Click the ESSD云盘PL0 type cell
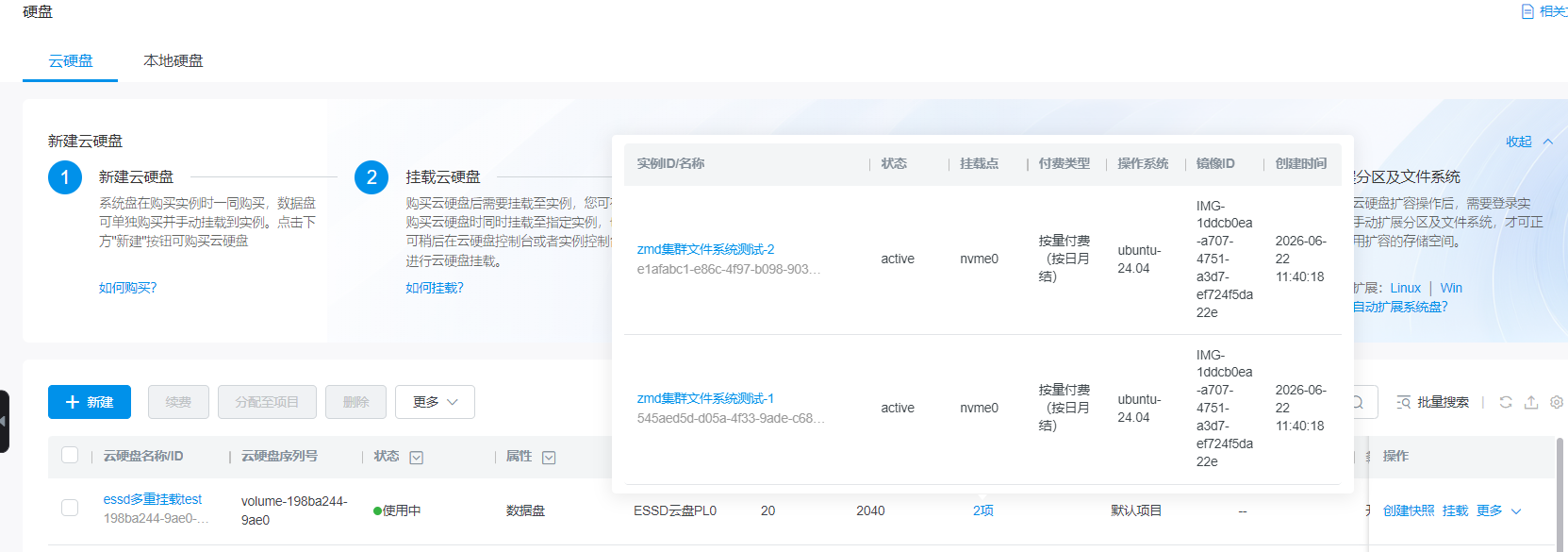 [x=675, y=510]
